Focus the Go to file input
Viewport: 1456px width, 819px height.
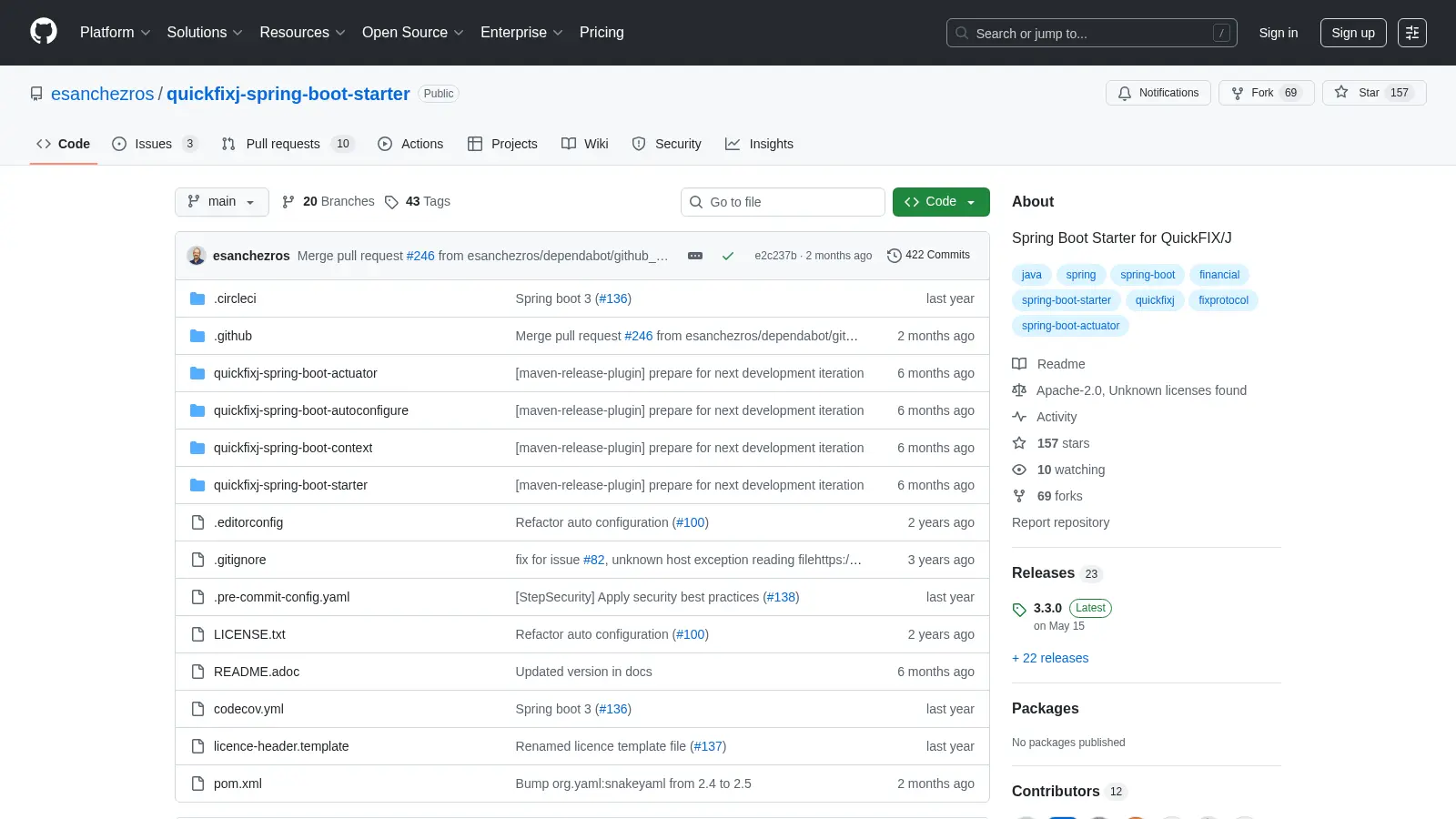pyautogui.click(x=783, y=202)
